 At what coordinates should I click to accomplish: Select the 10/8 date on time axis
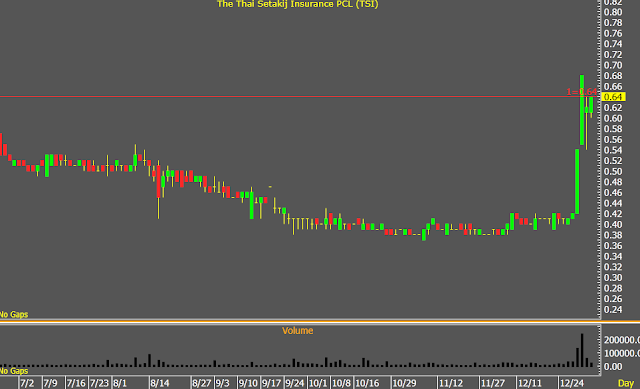[x=341, y=384]
